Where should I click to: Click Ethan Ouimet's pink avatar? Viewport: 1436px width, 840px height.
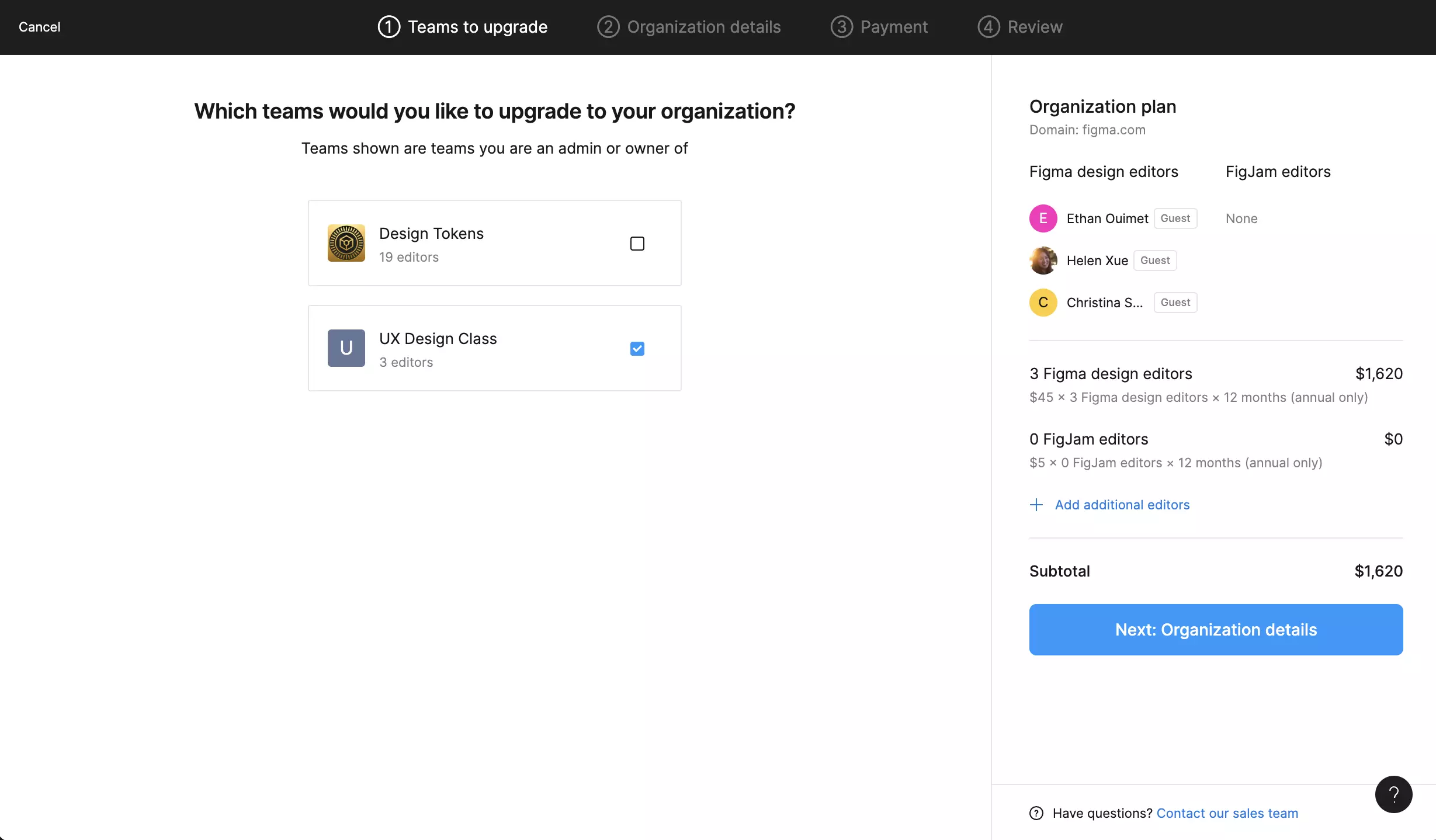[1043, 218]
